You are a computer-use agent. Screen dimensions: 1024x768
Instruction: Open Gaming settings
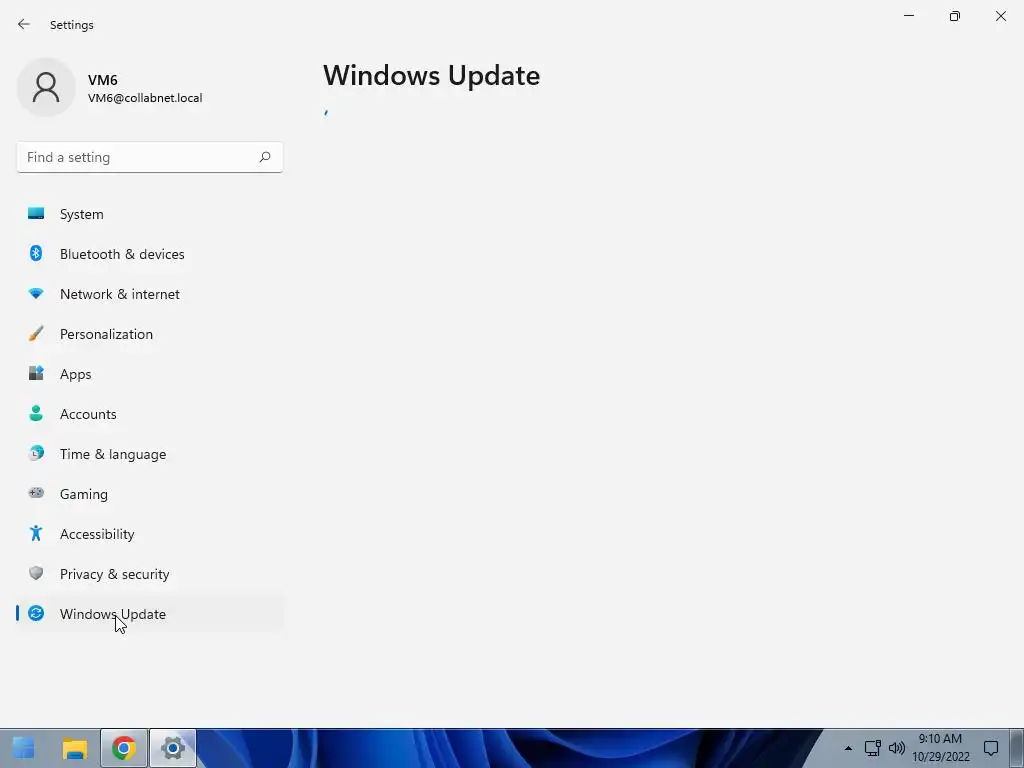pos(150,494)
